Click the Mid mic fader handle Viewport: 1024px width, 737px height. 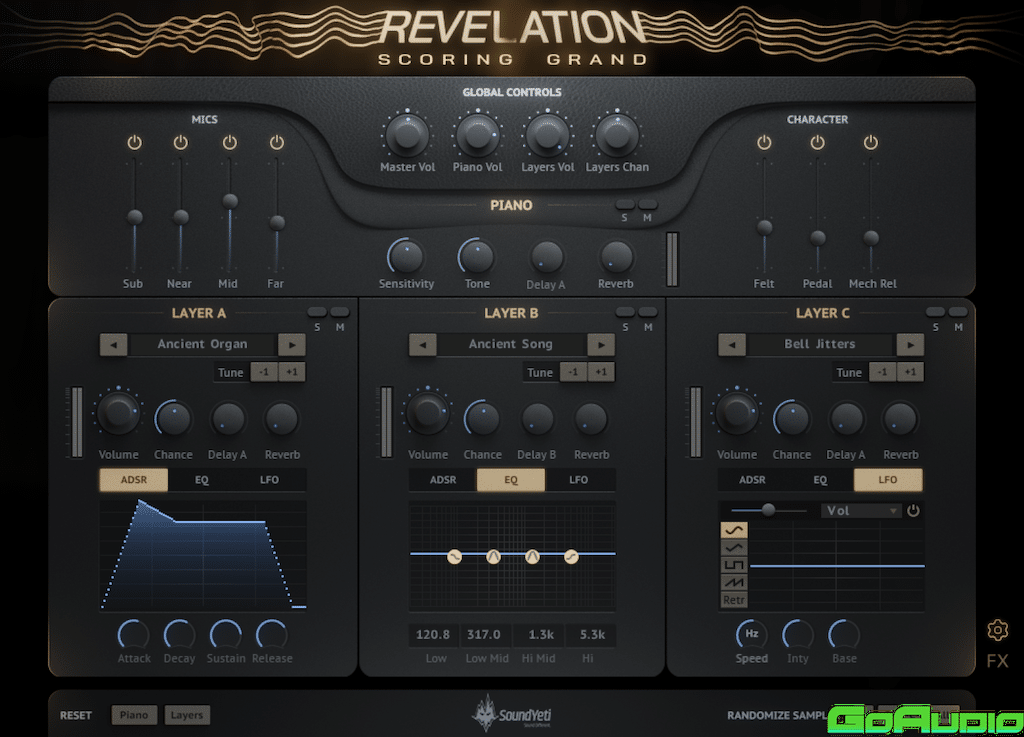[x=229, y=201]
